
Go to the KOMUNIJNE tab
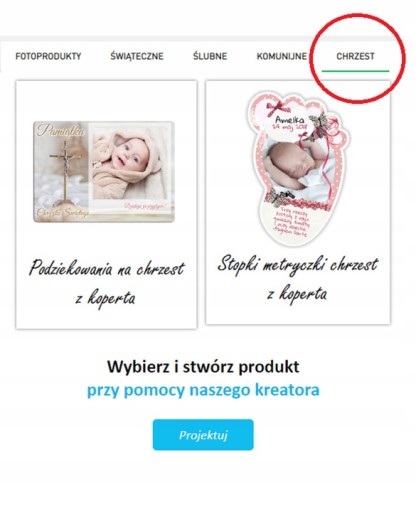click(282, 56)
